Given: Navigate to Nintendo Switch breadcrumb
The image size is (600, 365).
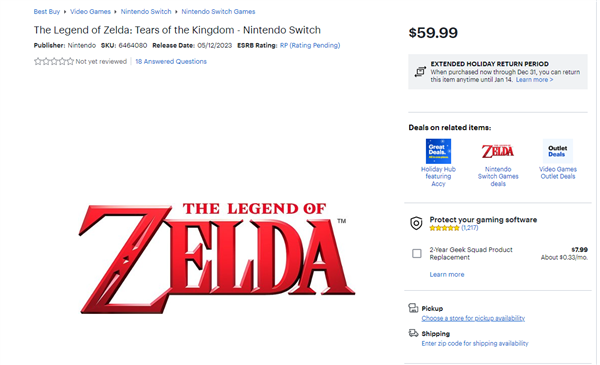Looking at the screenshot, I should pos(146,11).
